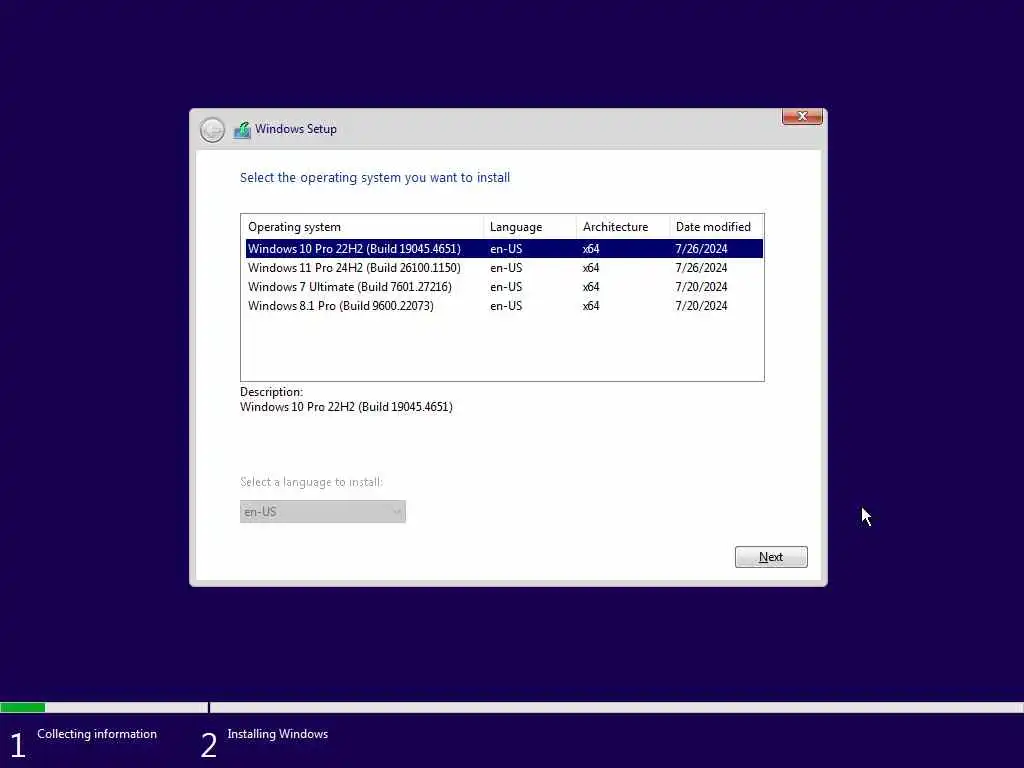This screenshot has height=768, width=1024.
Task: Click the Windows Setup title icon
Action: [242, 130]
